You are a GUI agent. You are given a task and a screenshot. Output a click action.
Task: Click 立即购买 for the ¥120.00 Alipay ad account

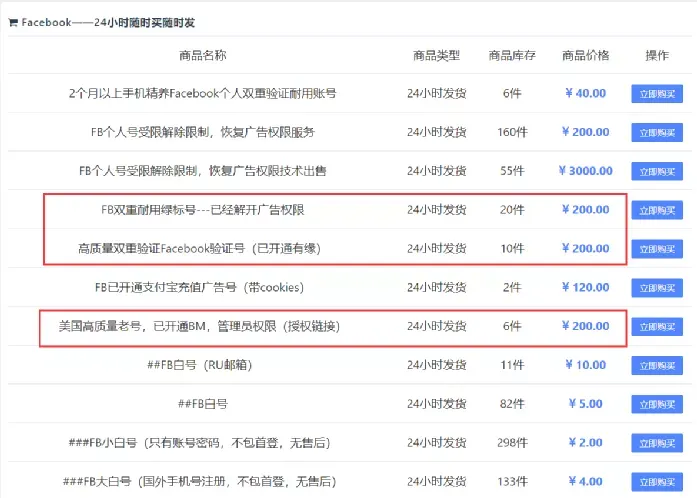coord(657,288)
